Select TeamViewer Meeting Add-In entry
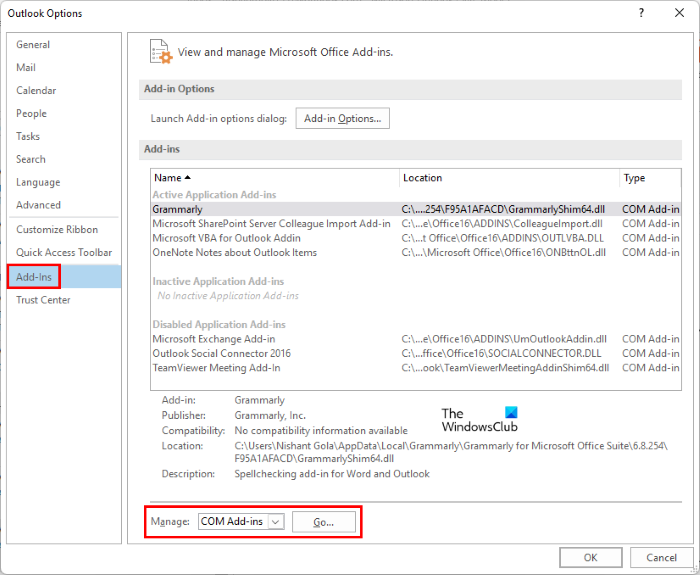 (216, 368)
